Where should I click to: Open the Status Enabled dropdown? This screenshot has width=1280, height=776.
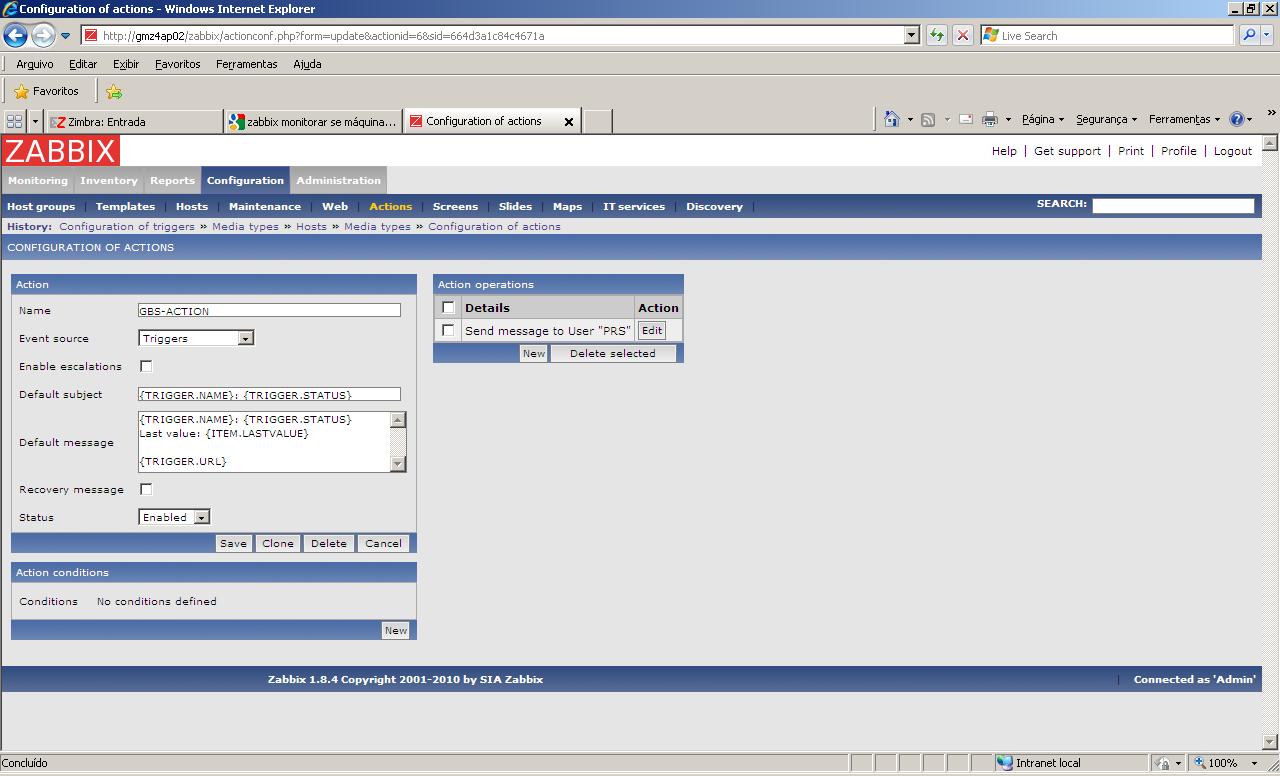(x=174, y=518)
